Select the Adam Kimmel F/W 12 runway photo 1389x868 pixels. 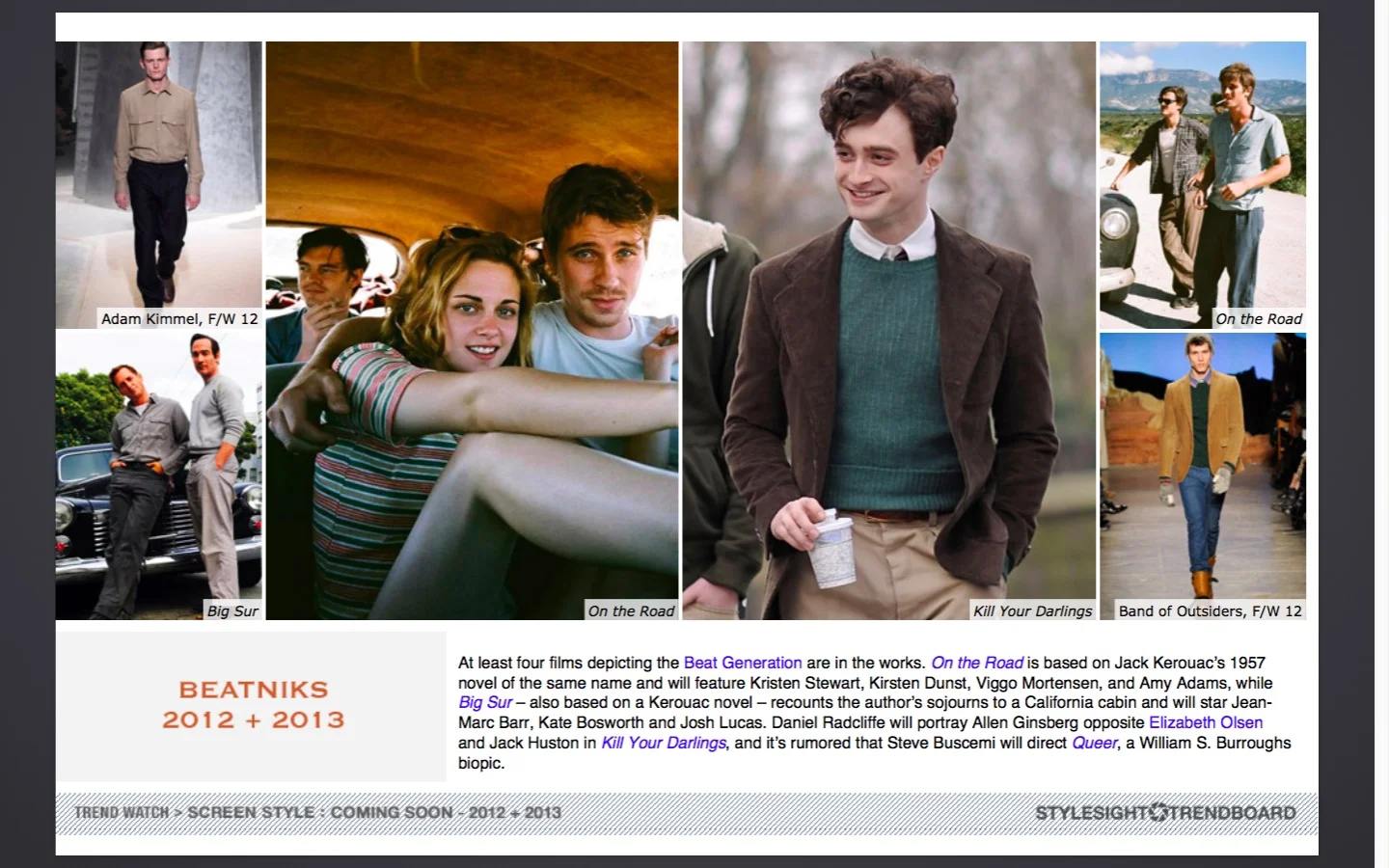(x=159, y=185)
